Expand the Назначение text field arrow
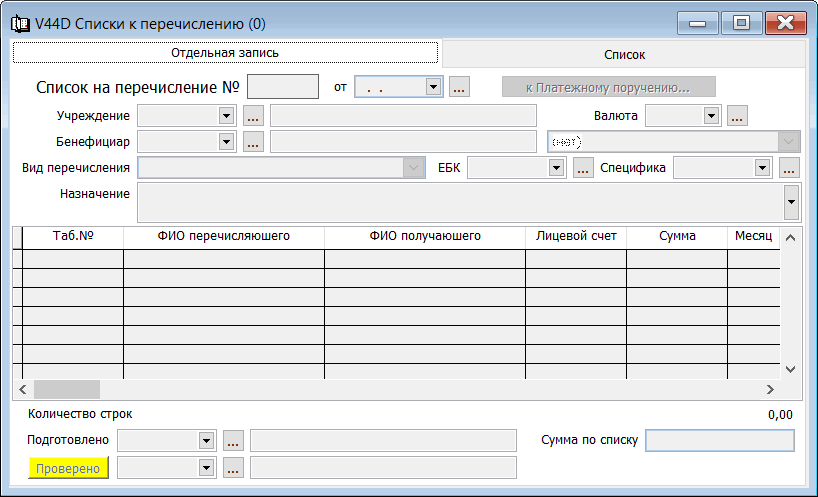 click(x=791, y=202)
